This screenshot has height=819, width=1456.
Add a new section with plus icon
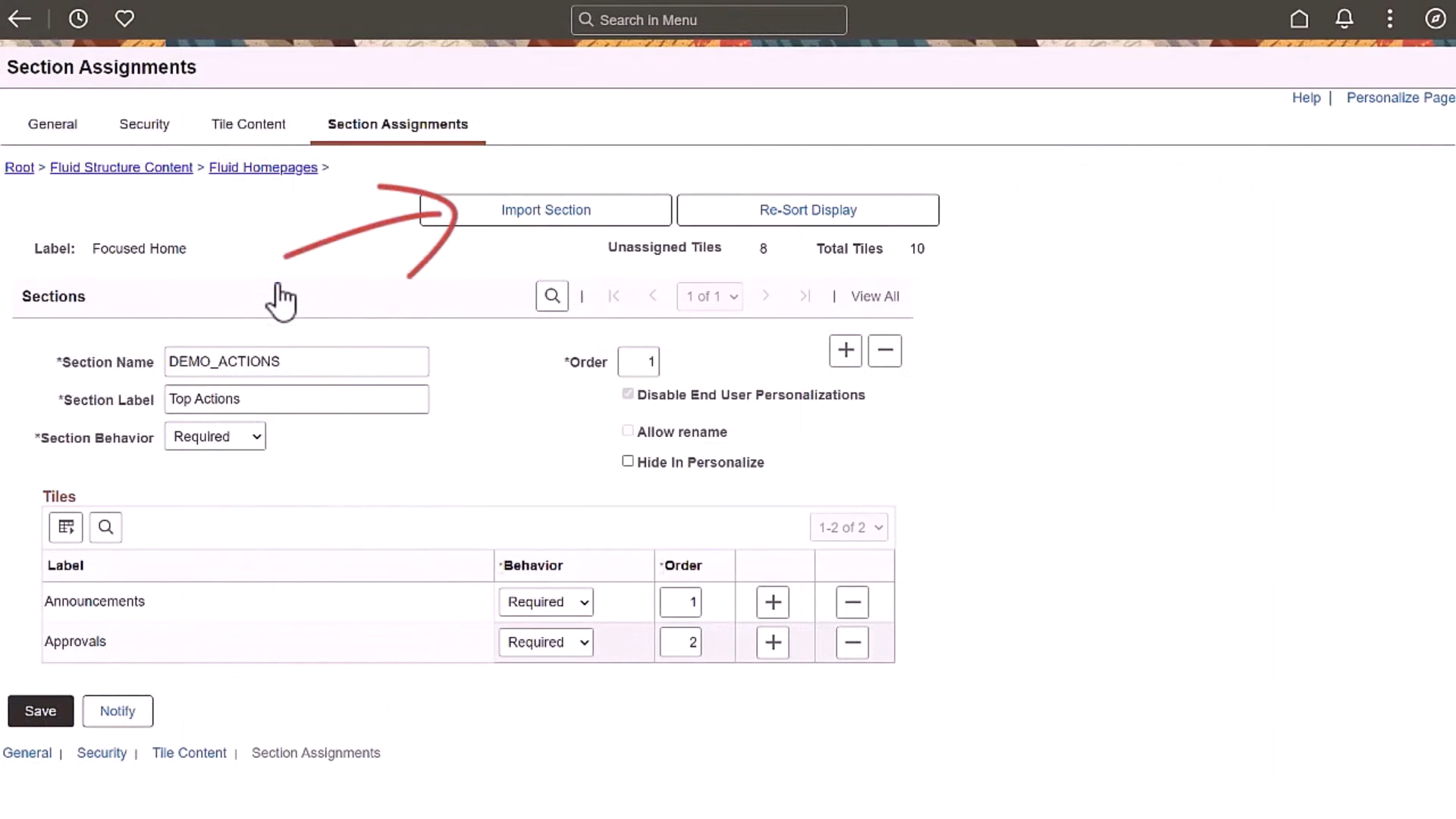[845, 350]
